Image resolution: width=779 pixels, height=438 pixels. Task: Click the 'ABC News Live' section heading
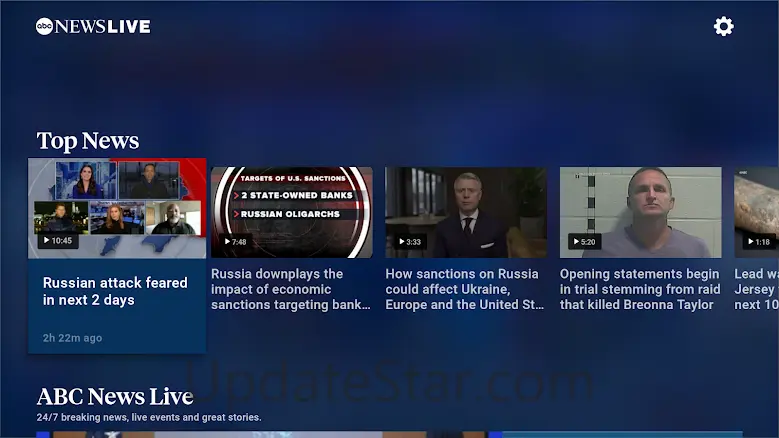click(115, 396)
